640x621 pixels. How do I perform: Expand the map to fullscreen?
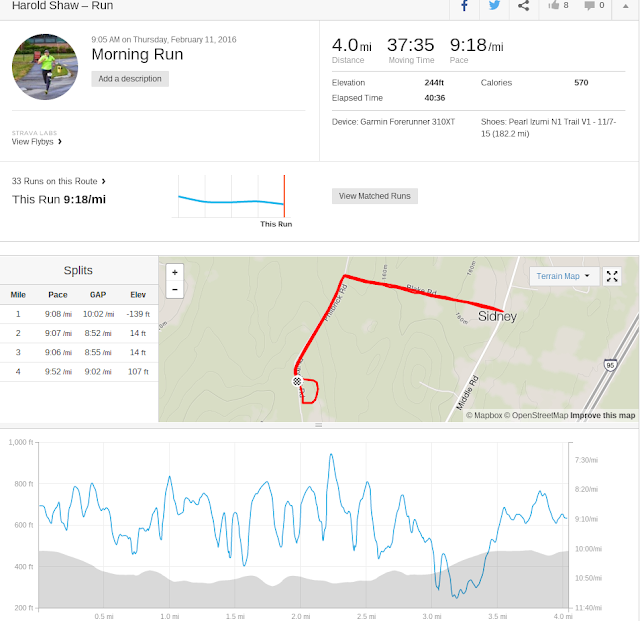click(x=613, y=277)
